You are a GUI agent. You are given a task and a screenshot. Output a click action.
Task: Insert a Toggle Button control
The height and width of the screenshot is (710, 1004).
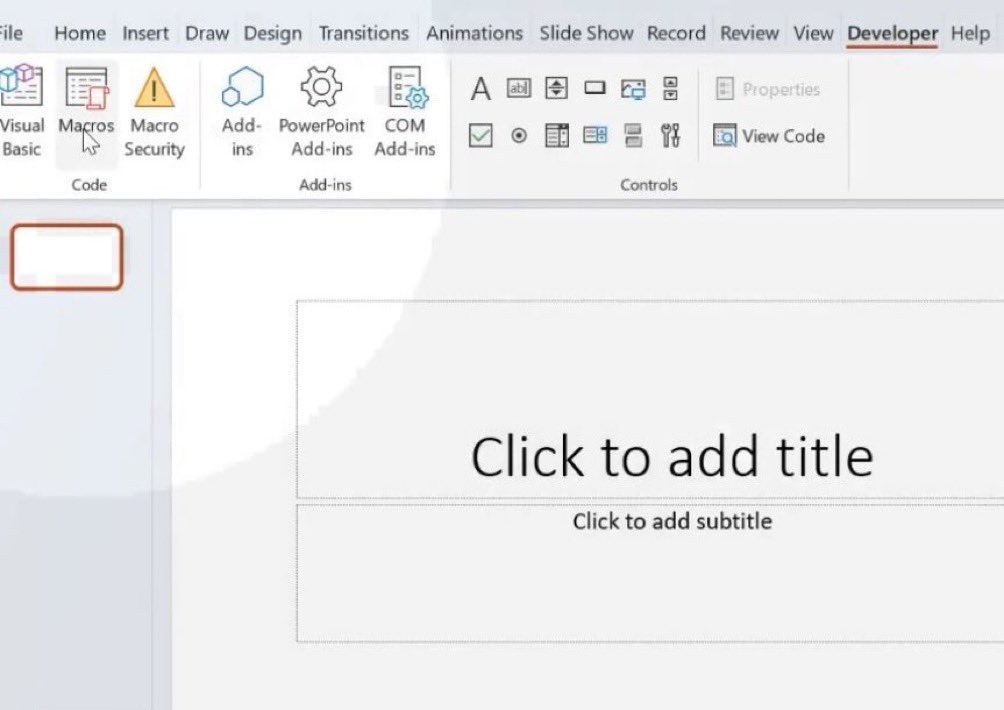(x=633, y=135)
